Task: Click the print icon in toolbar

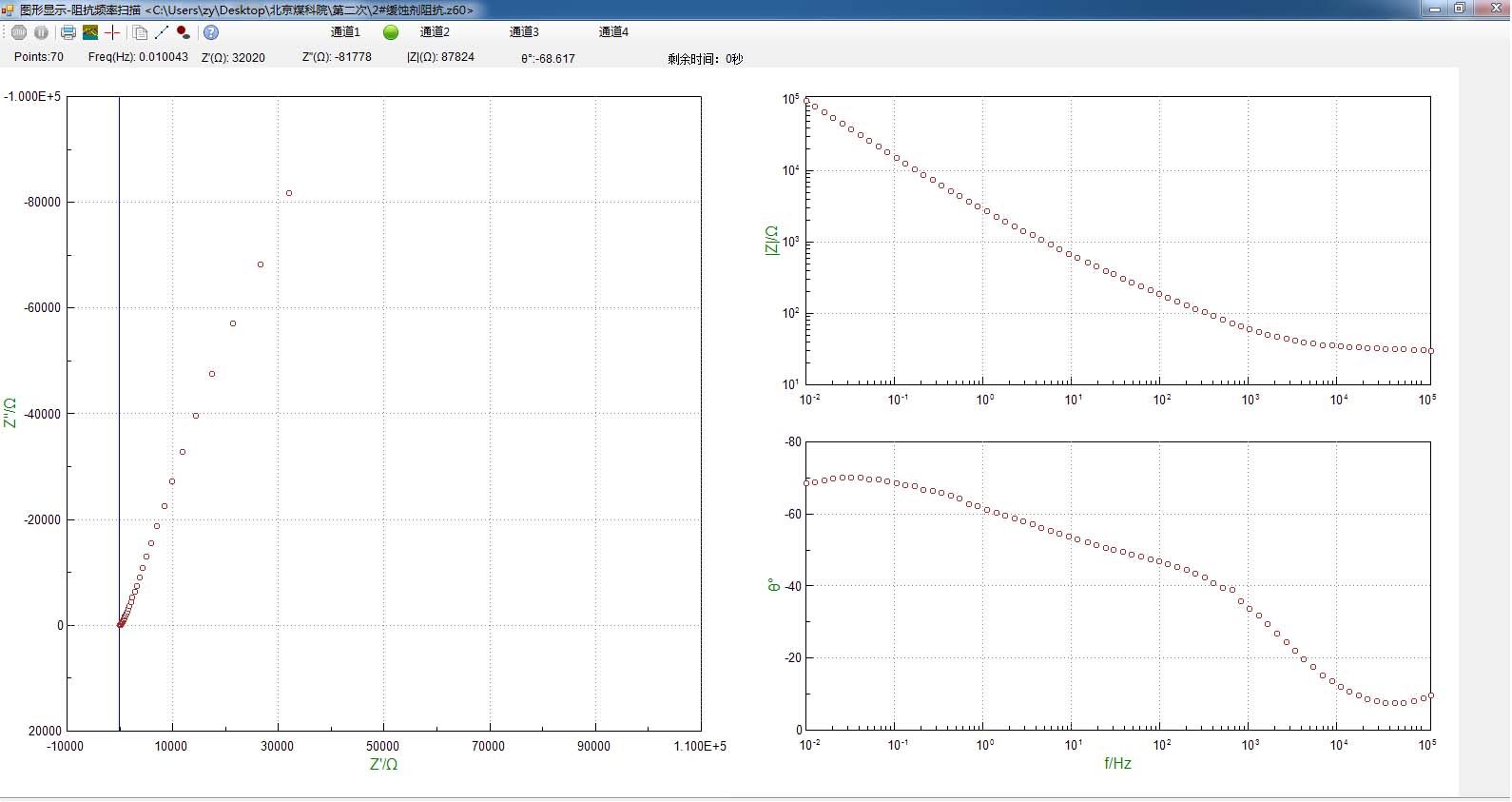Action: [68, 32]
